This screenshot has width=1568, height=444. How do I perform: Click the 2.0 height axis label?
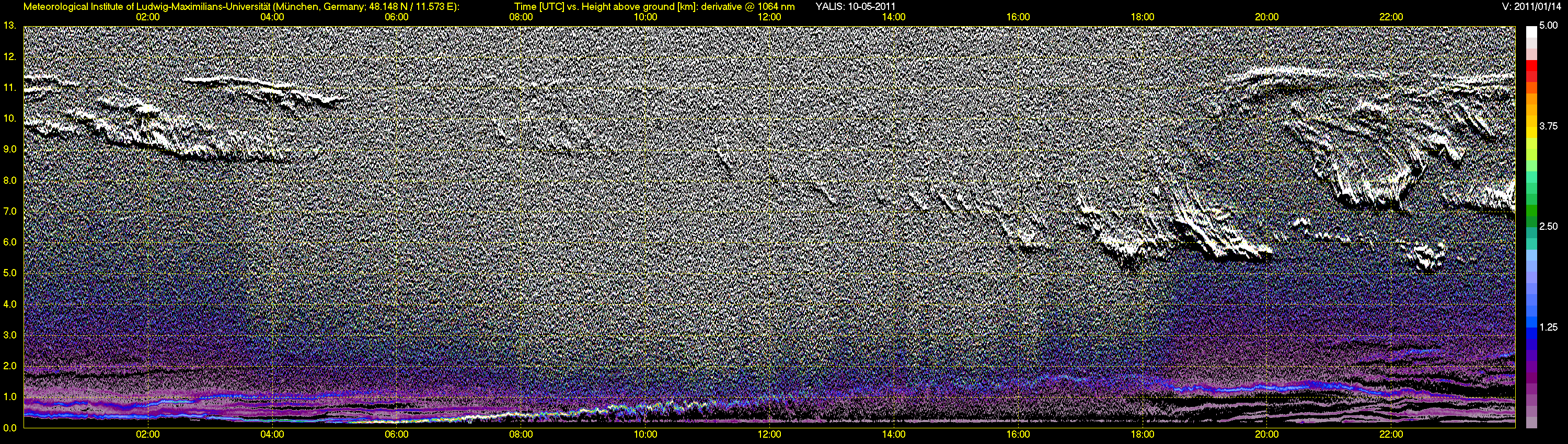tap(10, 366)
